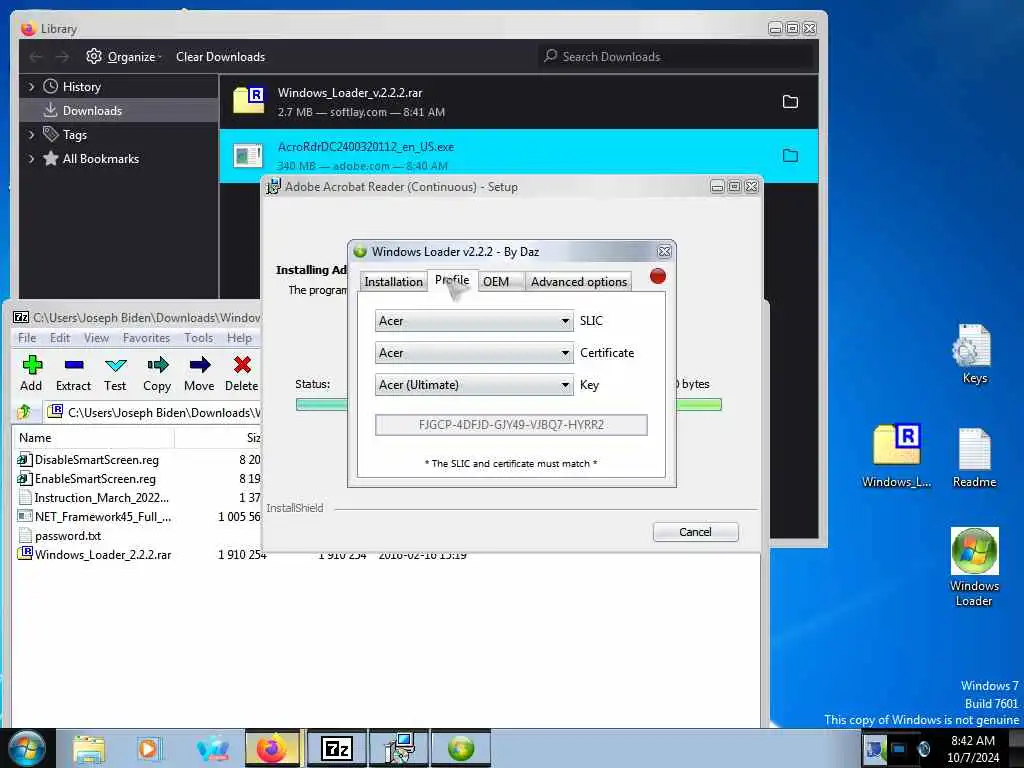
Task: Select Instruction_March_2022 file in 7-Zip
Action: click(101, 498)
